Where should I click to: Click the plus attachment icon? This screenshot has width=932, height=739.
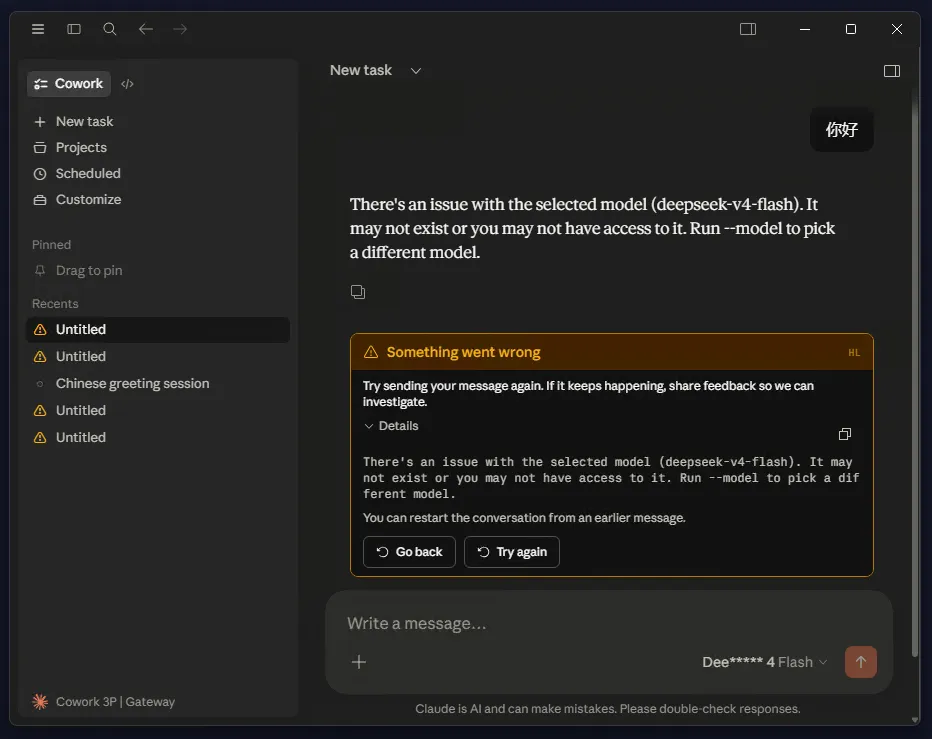click(358, 662)
